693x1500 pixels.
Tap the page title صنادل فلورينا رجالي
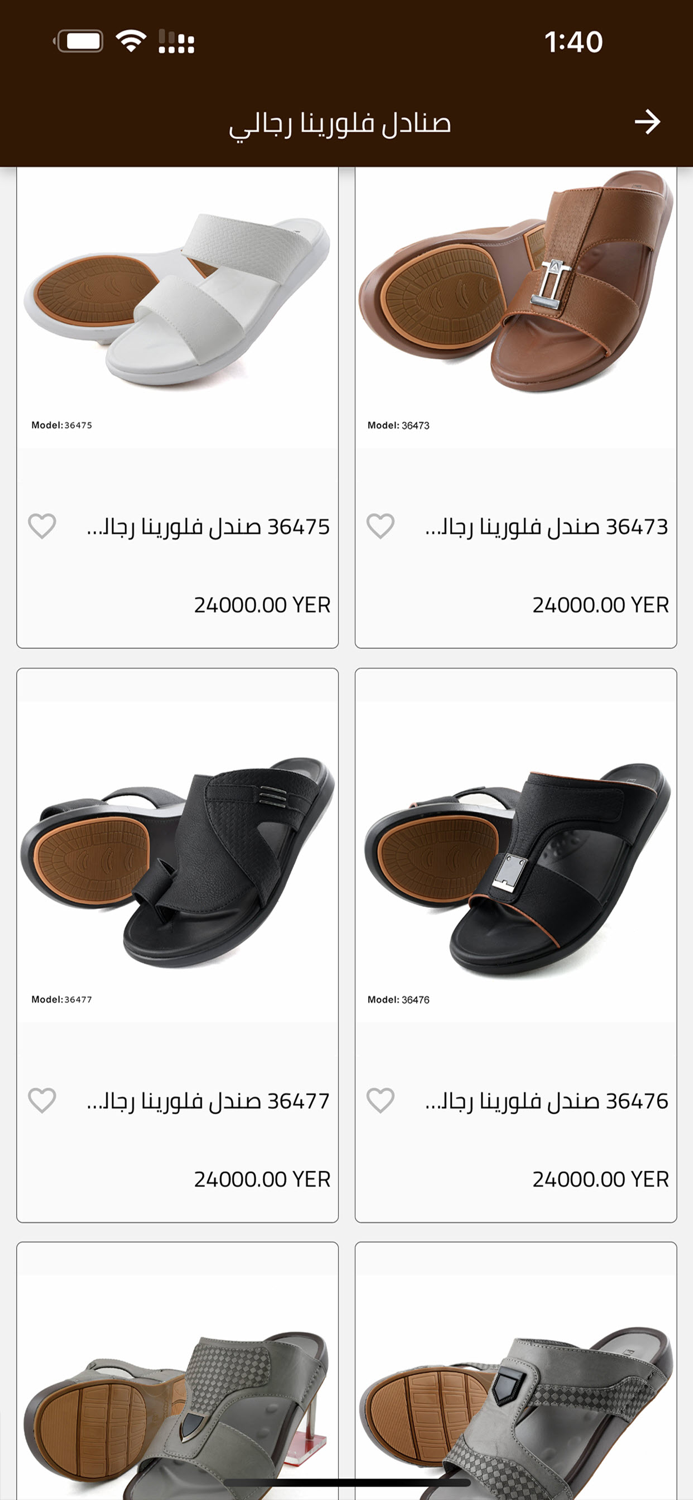340,124
